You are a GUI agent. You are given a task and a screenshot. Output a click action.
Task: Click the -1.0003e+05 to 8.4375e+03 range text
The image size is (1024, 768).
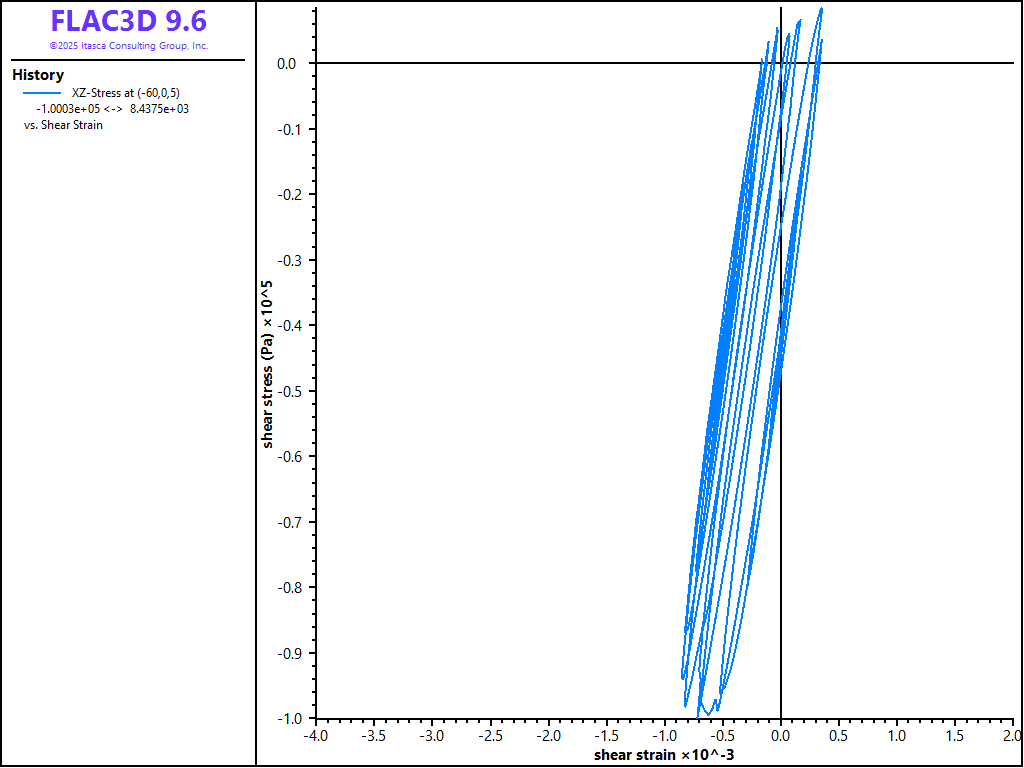click(112, 109)
